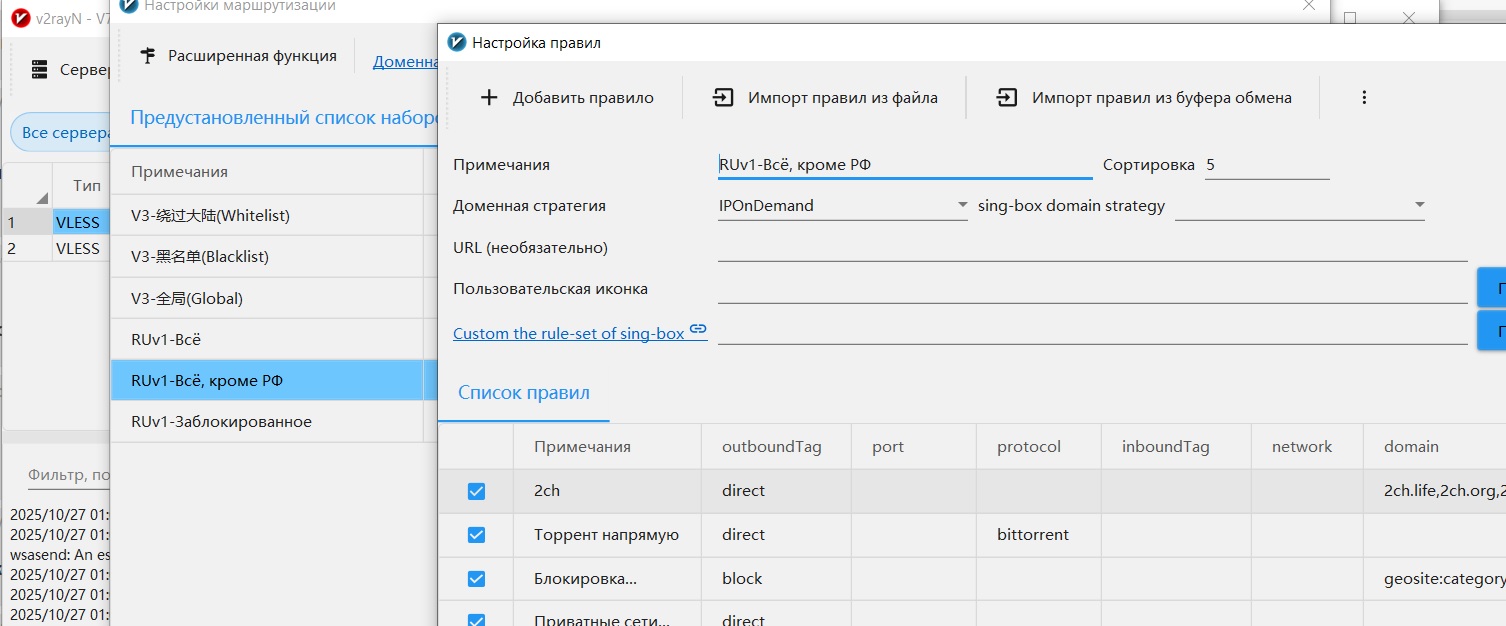Open the three-dot more options menu

(1364, 98)
